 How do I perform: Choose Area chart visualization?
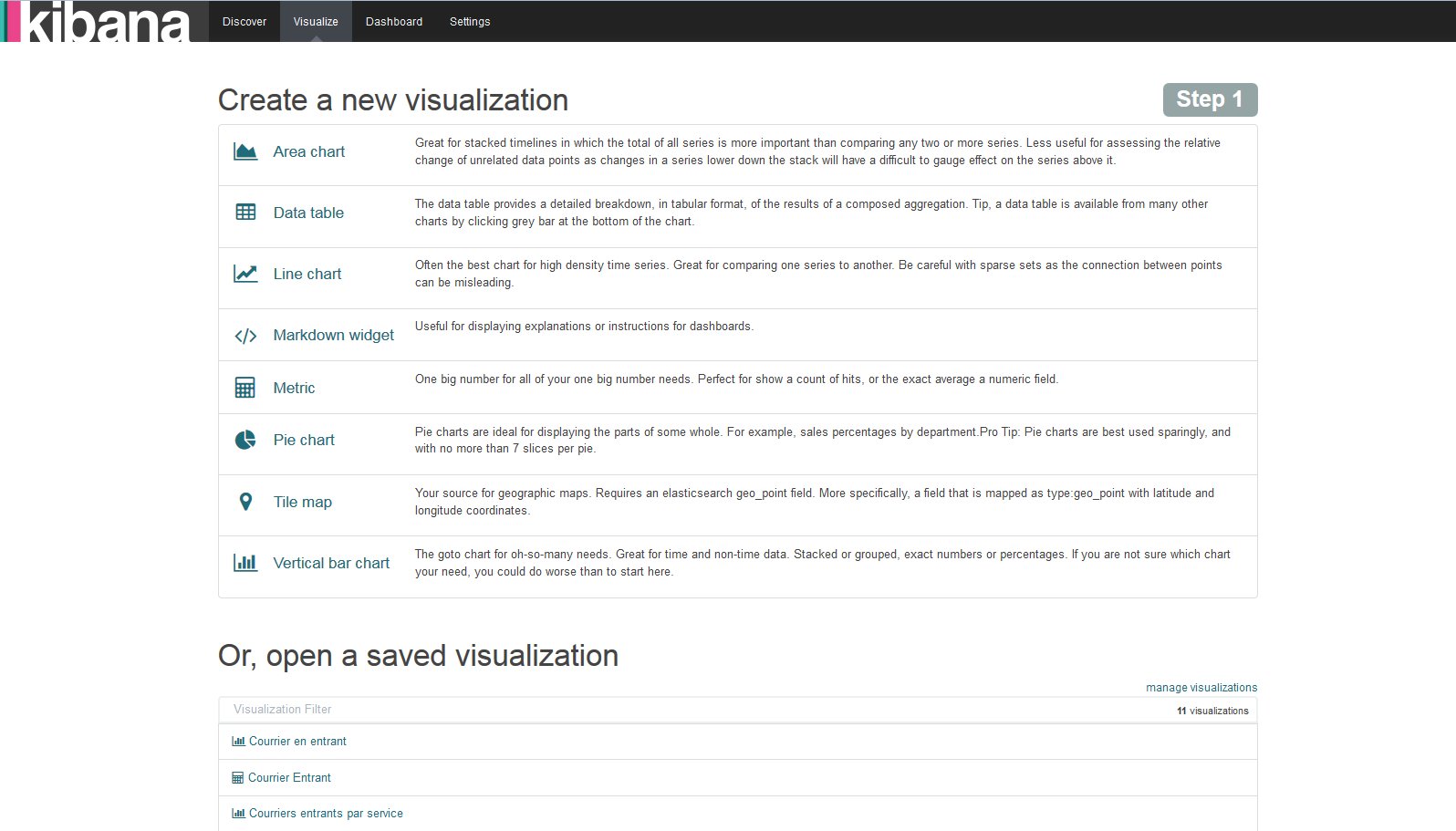(309, 151)
